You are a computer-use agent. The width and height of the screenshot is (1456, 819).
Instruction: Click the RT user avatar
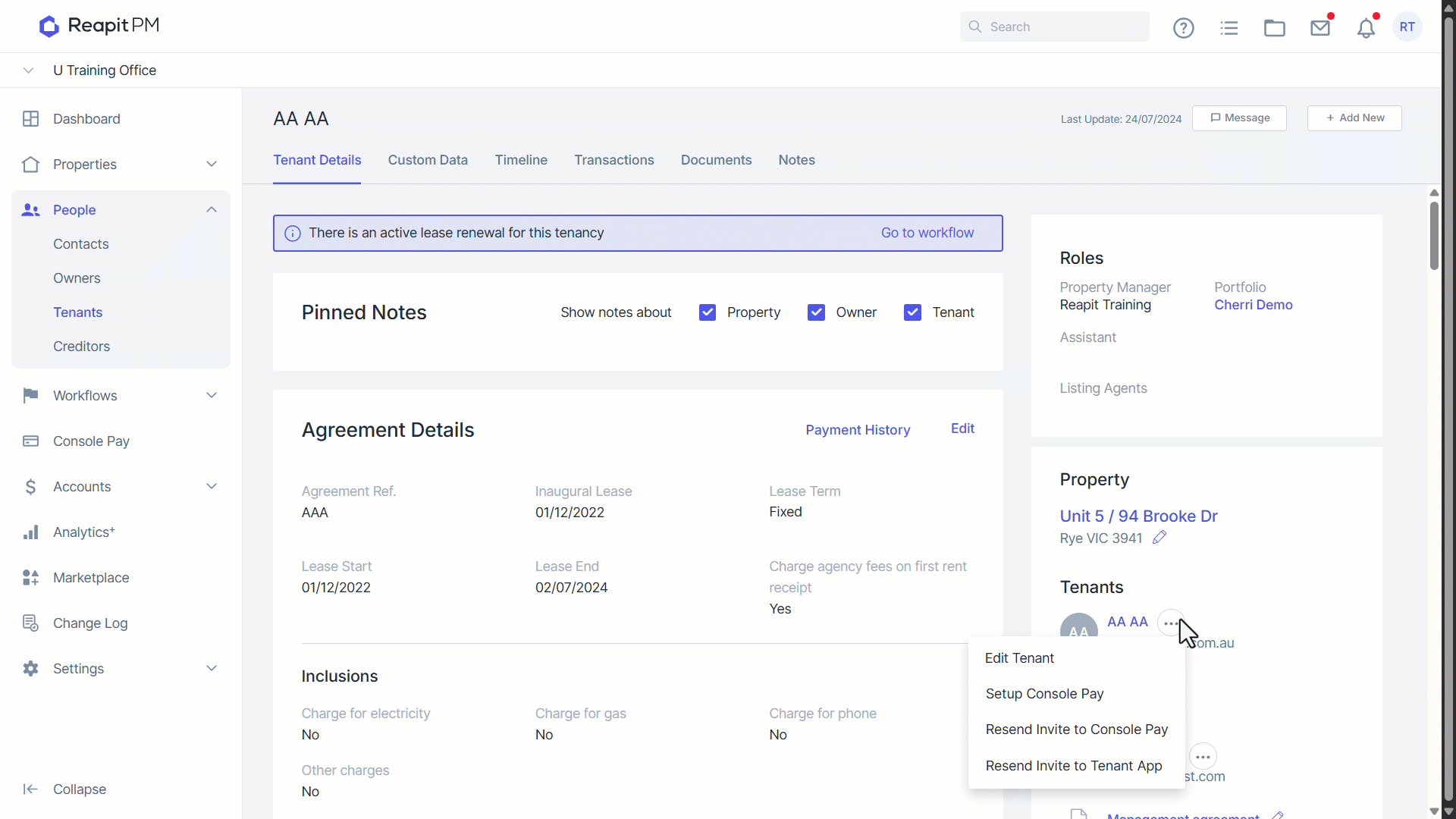point(1407,27)
